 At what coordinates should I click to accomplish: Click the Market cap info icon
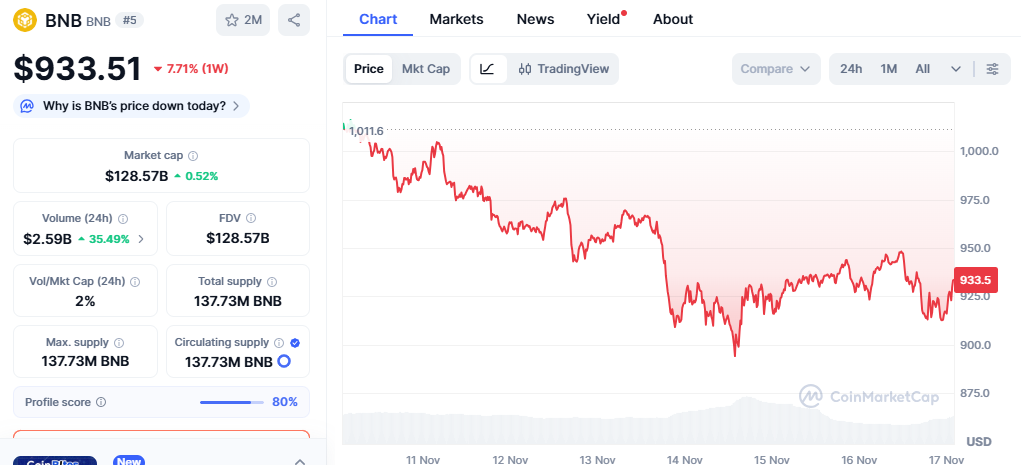[x=193, y=156]
